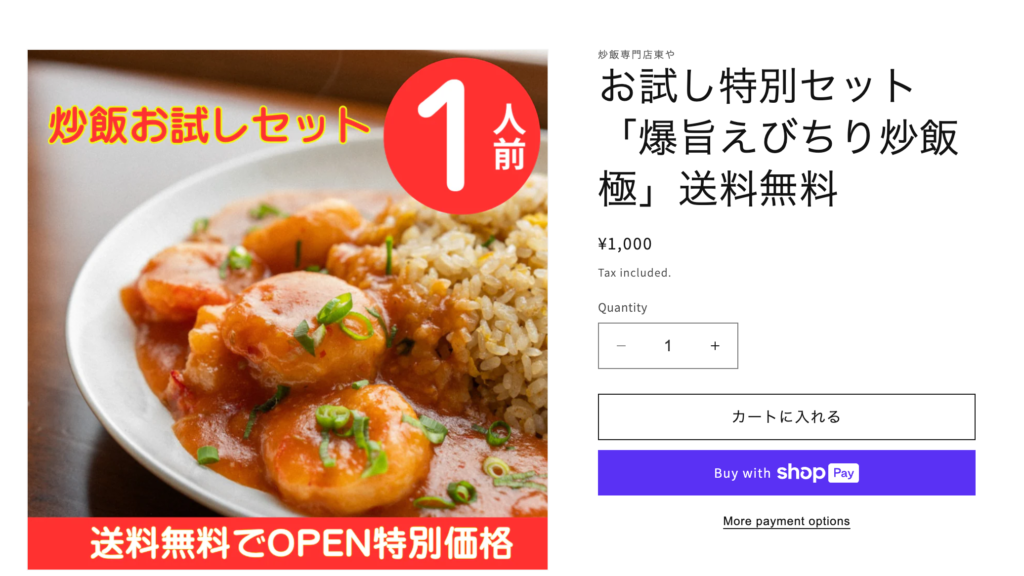The image size is (1024, 576).
Task: Click the quantity field showing 1
Action: point(667,345)
